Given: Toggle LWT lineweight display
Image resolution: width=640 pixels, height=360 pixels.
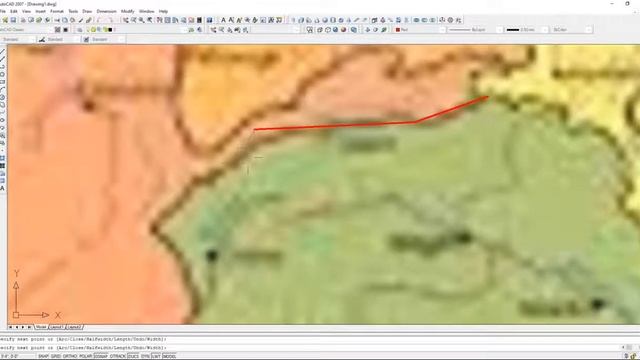Looking at the screenshot, I should pos(156,356).
